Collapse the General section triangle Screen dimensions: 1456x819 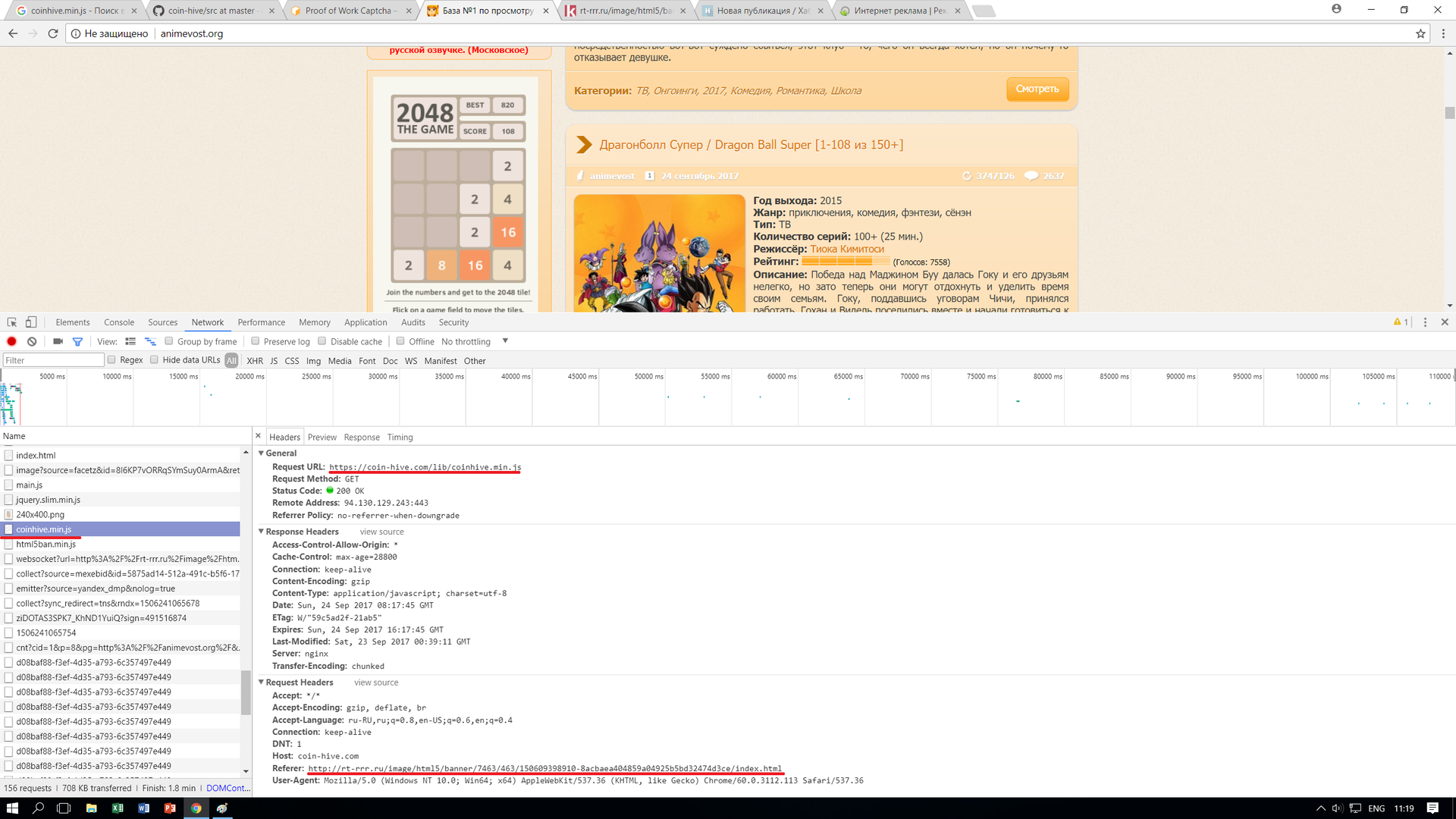(x=262, y=453)
